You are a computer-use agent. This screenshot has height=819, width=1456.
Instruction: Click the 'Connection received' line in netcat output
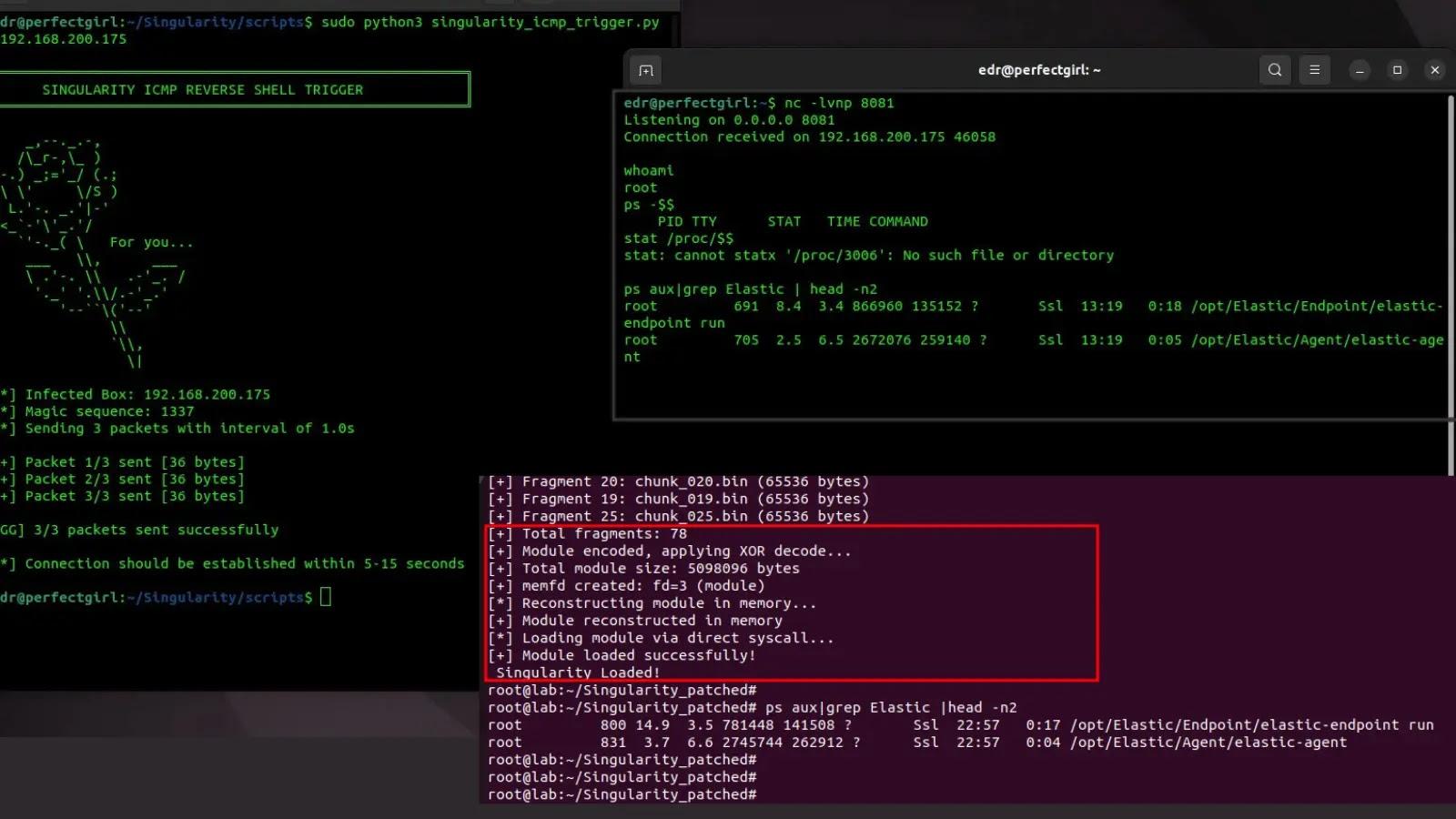click(x=808, y=136)
